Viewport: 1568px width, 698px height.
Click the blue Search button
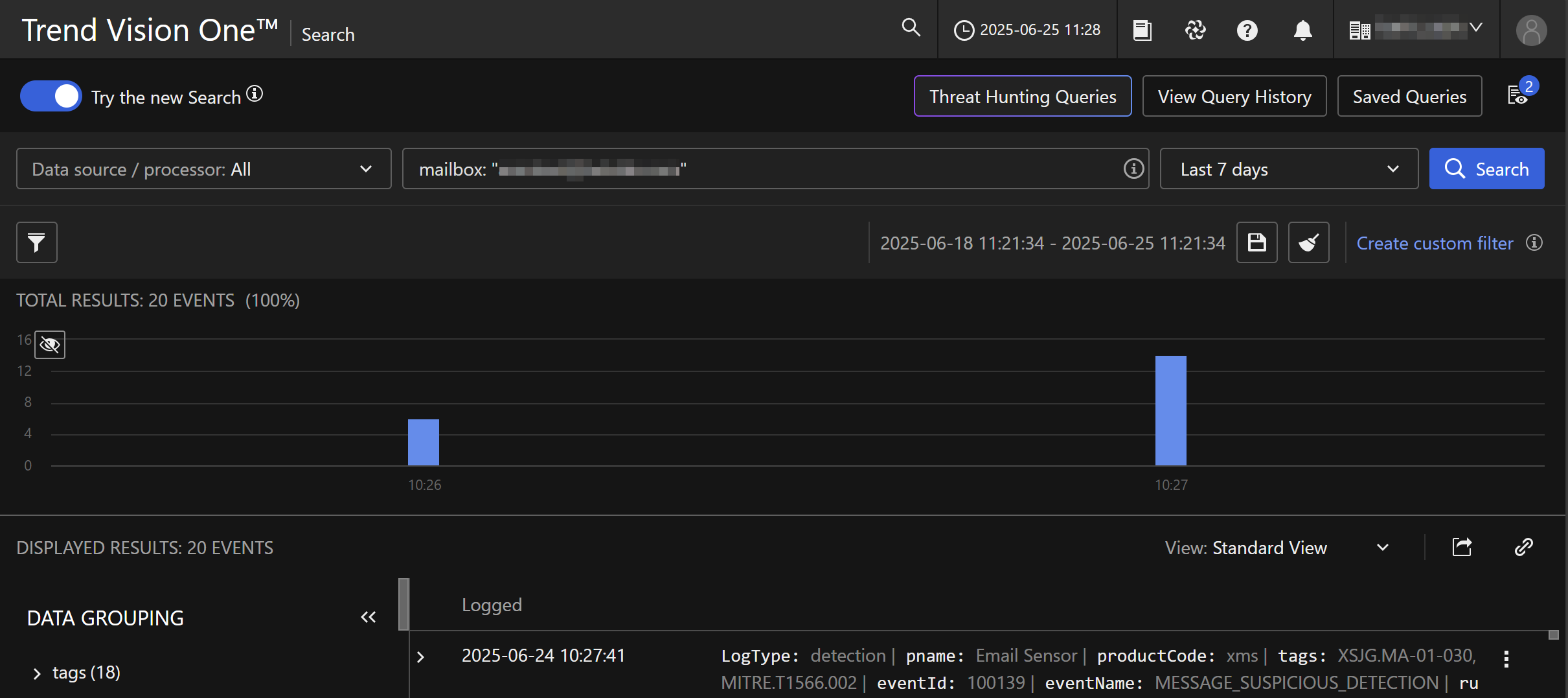tap(1486, 169)
